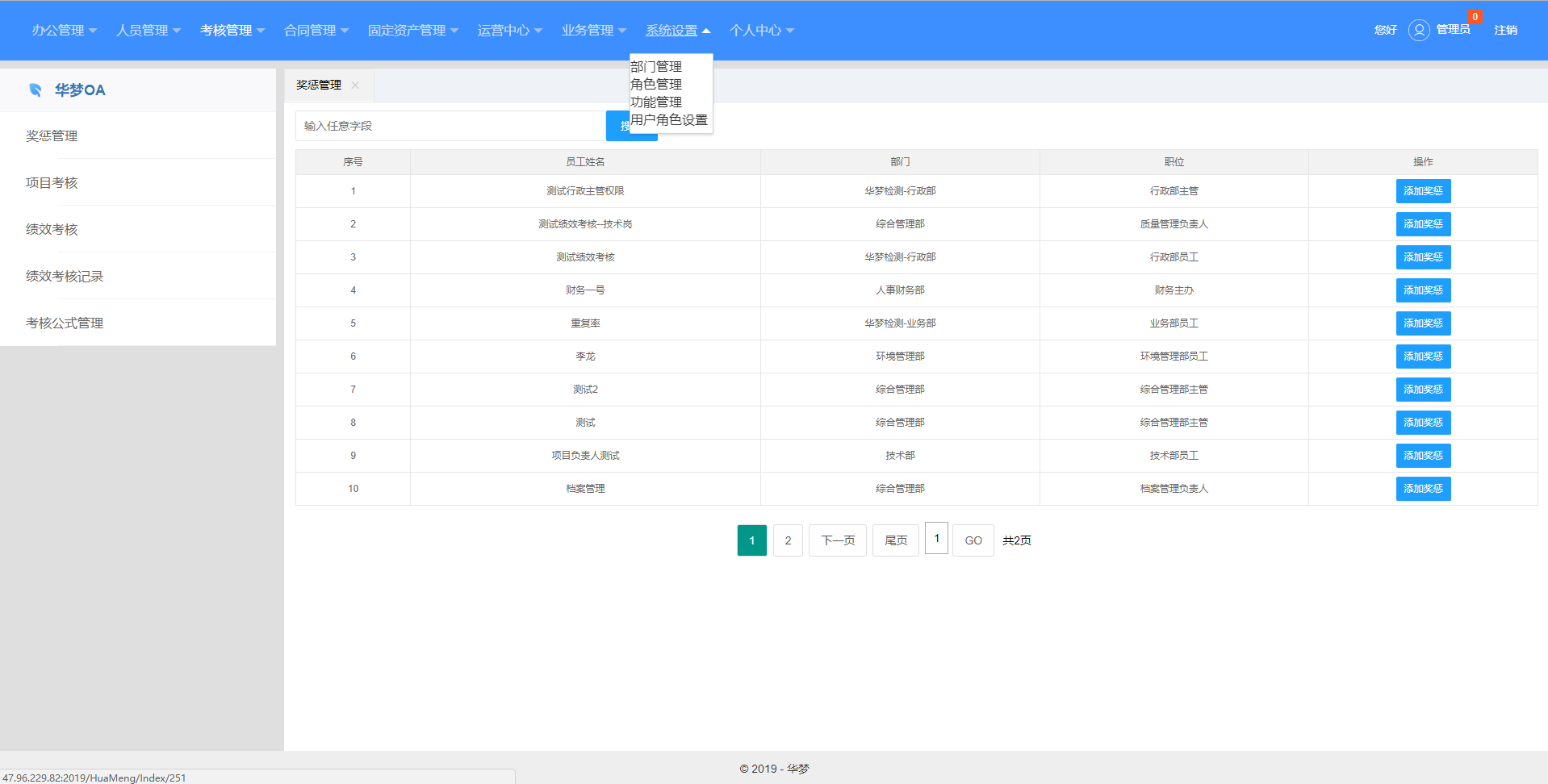Focus the 输入任意字段 search field
The width and height of the screenshot is (1548, 784).
450,126
